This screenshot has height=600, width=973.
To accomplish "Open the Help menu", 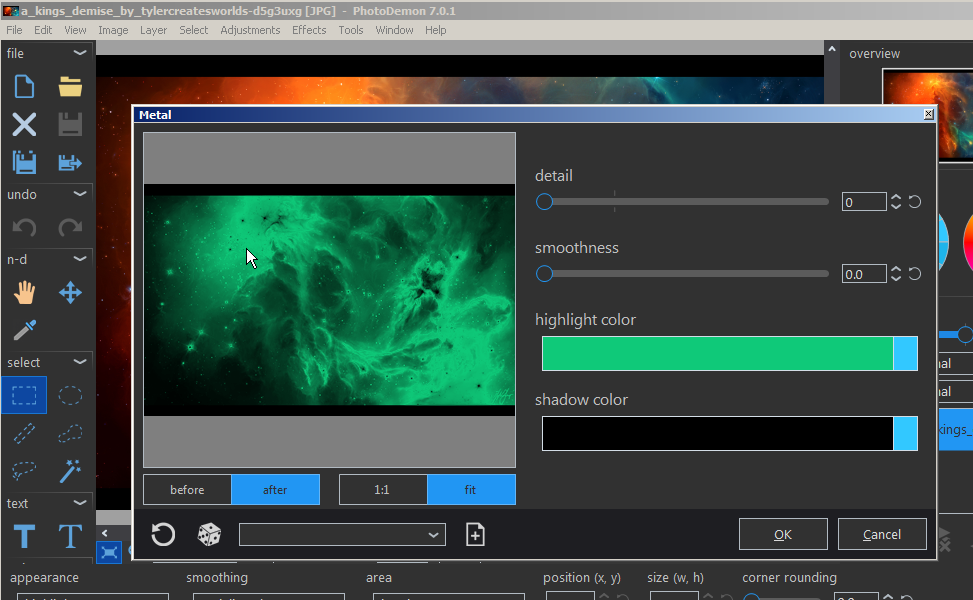I will pyautogui.click(x=436, y=30).
